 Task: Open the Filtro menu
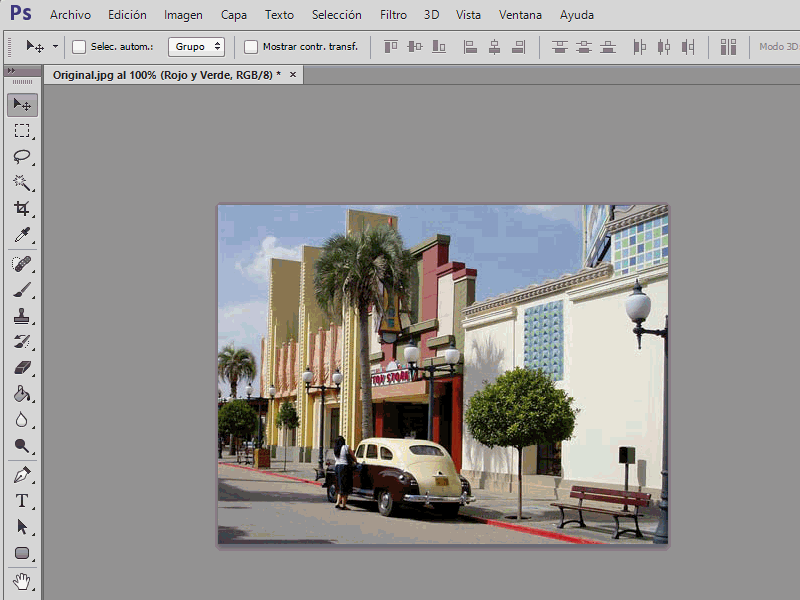pyautogui.click(x=393, y=15)
